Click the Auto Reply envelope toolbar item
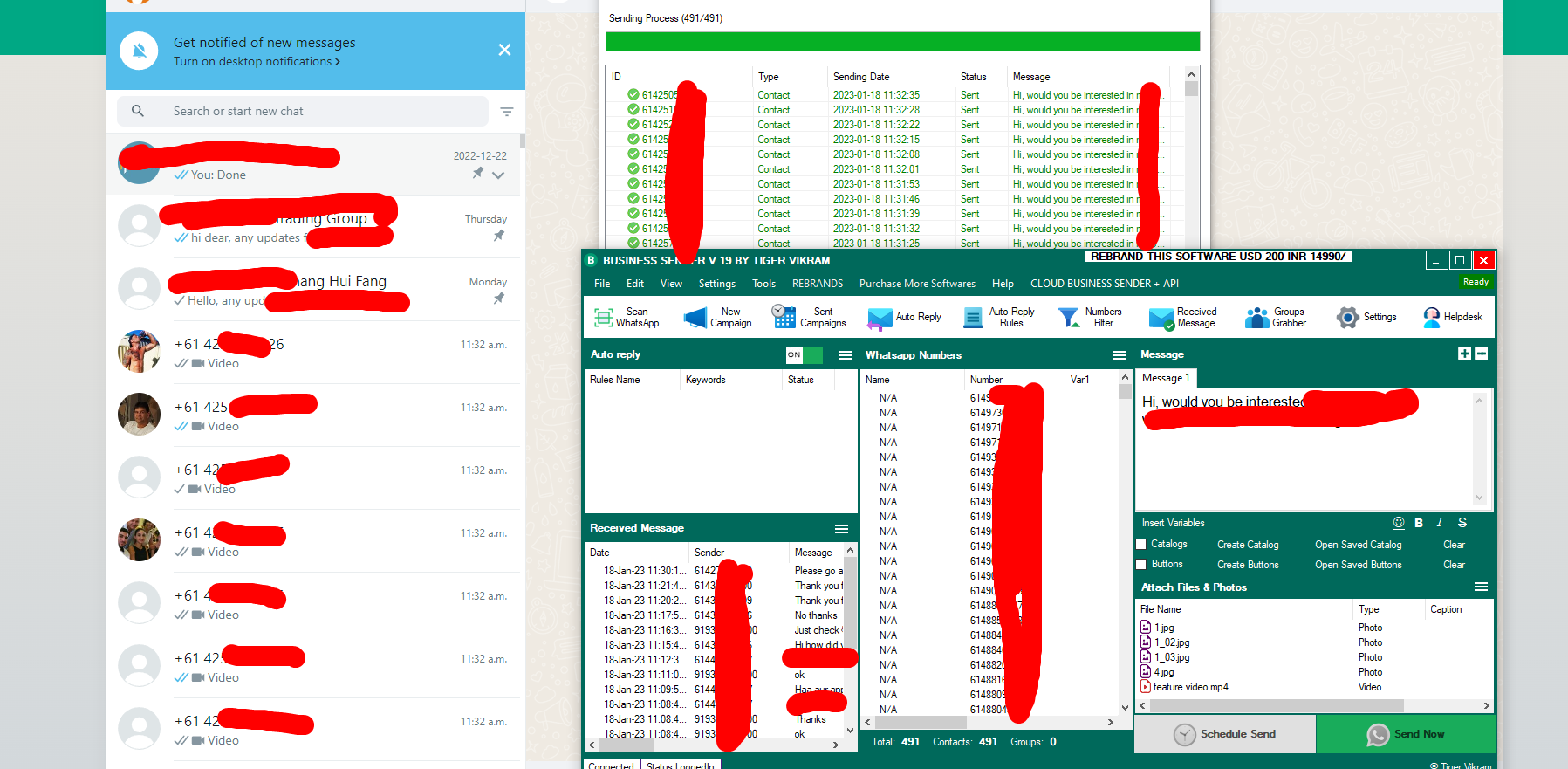This screenshot has width=1568, height=769. pyautogui.click(x=904, y=317)
